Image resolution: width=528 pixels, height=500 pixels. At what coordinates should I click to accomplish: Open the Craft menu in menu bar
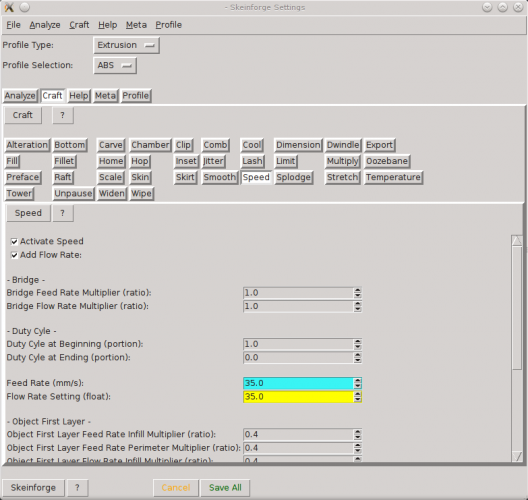tap(79, 25)
